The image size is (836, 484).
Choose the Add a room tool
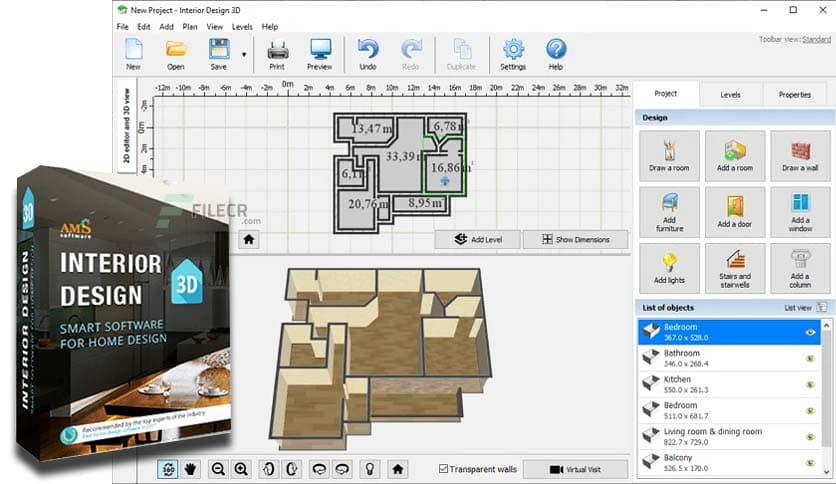point(735,156)
